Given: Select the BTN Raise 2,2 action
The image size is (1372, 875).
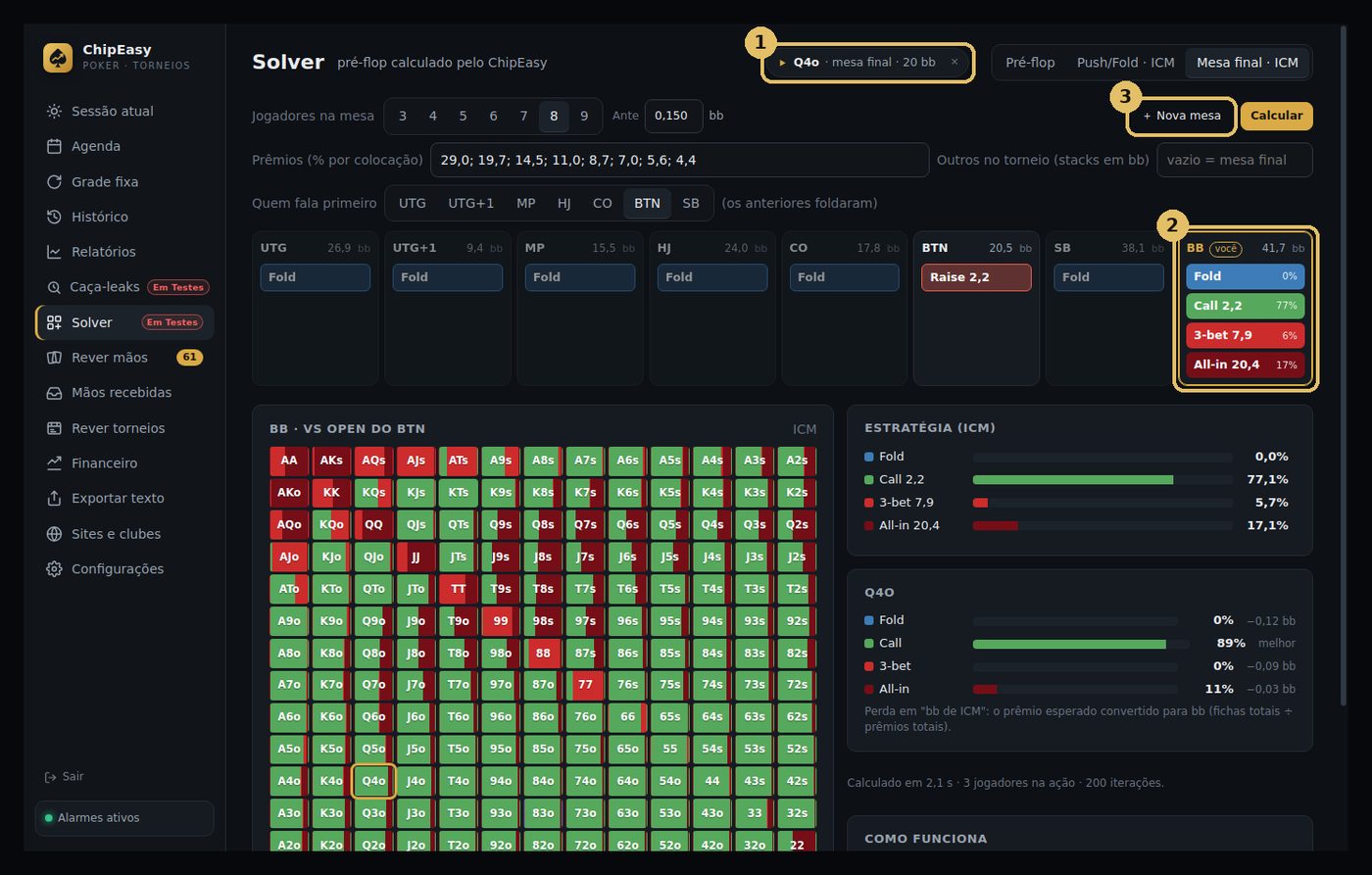Looking at the screenshot, I should (x=976, y=277).
